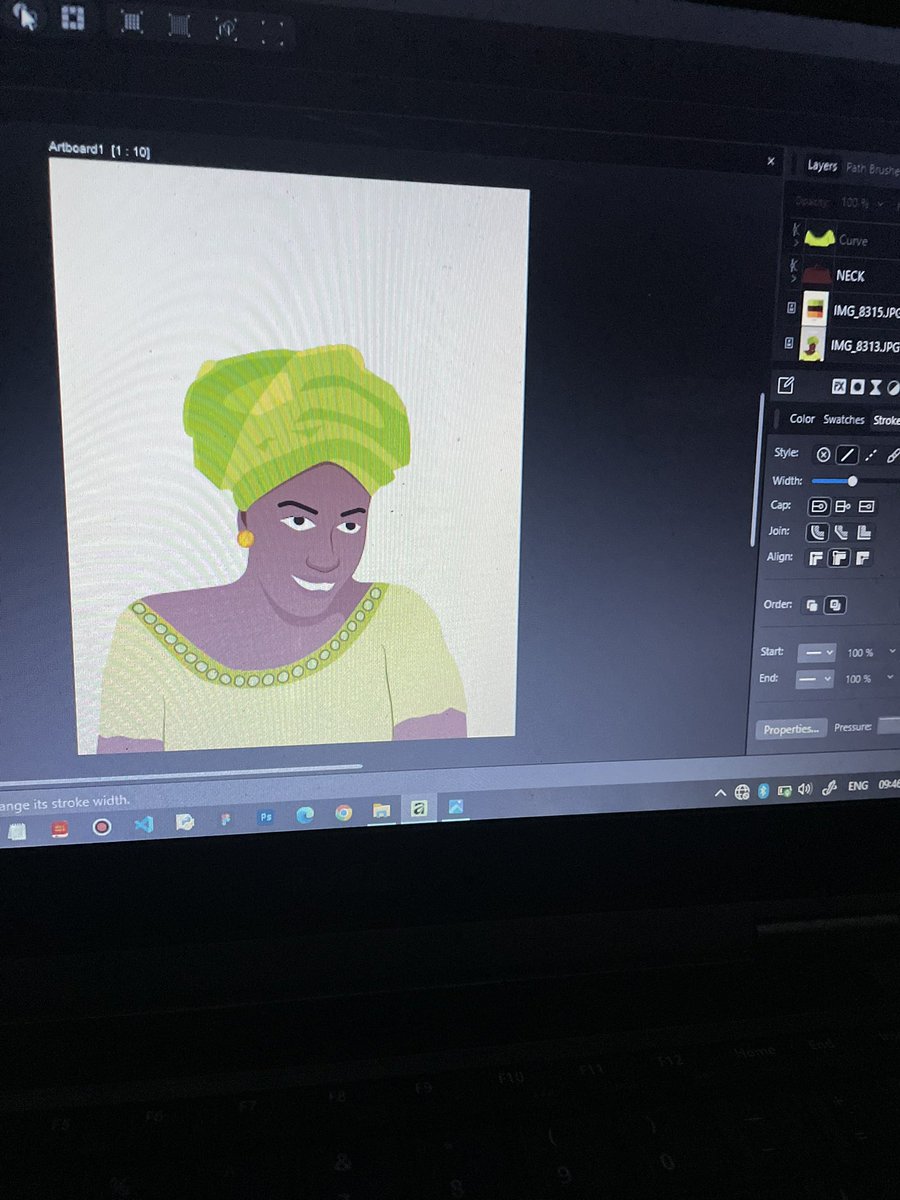The height and width of the screenshot is (1200, 900).
Task: Click the Mask Layer icon below layers
Action: (857, 387)
